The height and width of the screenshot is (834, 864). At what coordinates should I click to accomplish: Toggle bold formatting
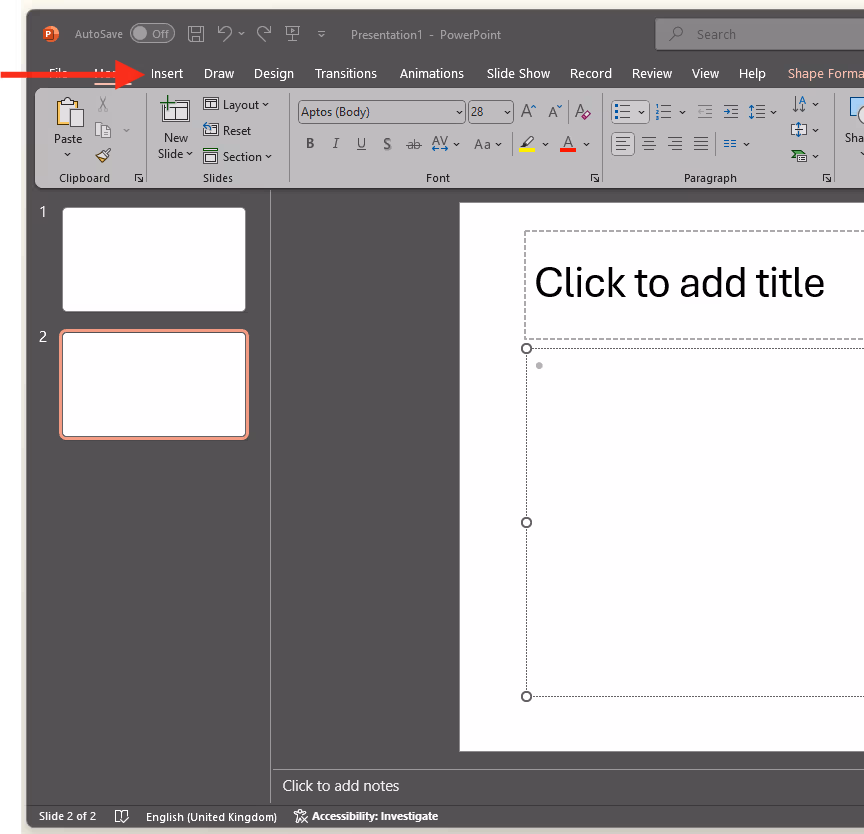[310, 144]
